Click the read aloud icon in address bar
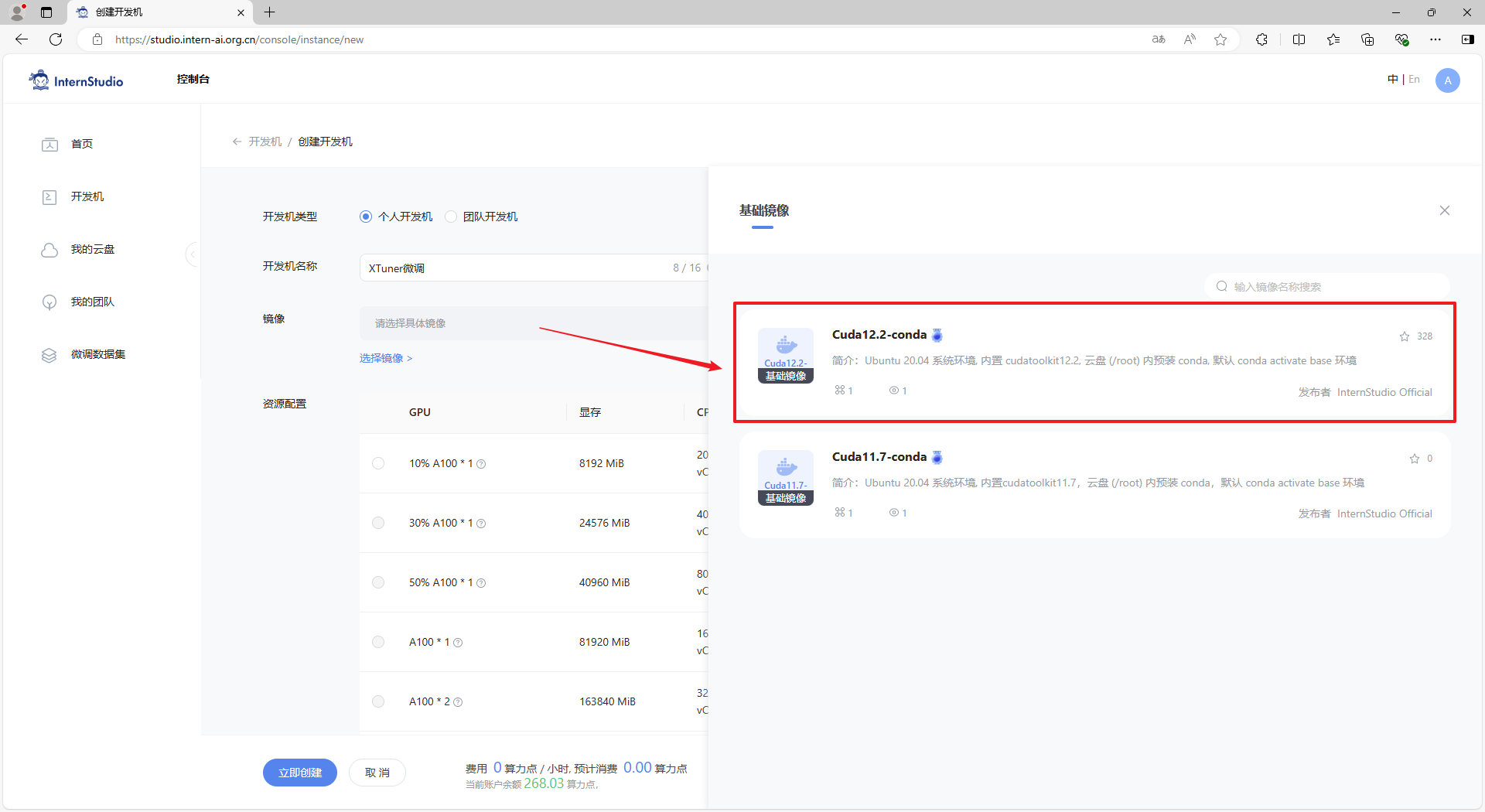The width and height of the screenshot is (1485, 812). (1190, 39)
